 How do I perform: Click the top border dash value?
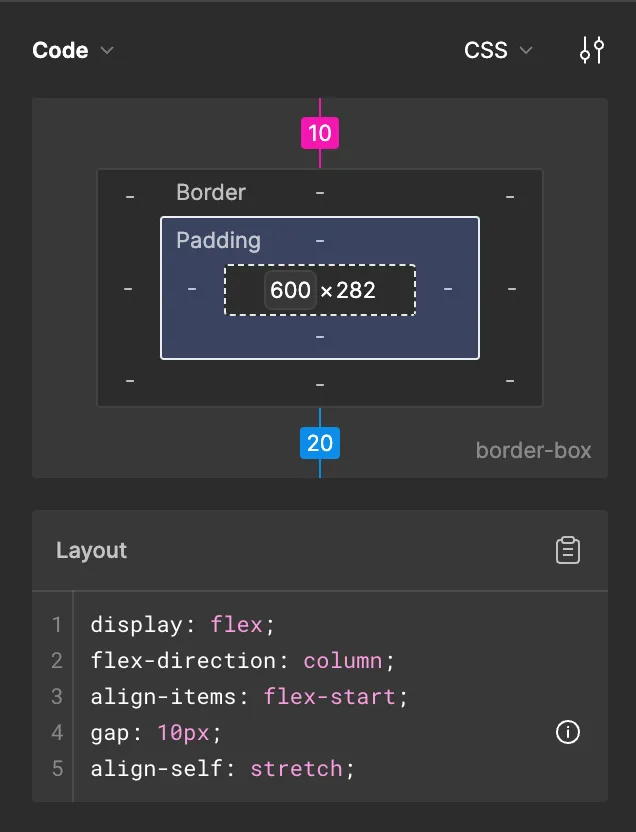320,192
